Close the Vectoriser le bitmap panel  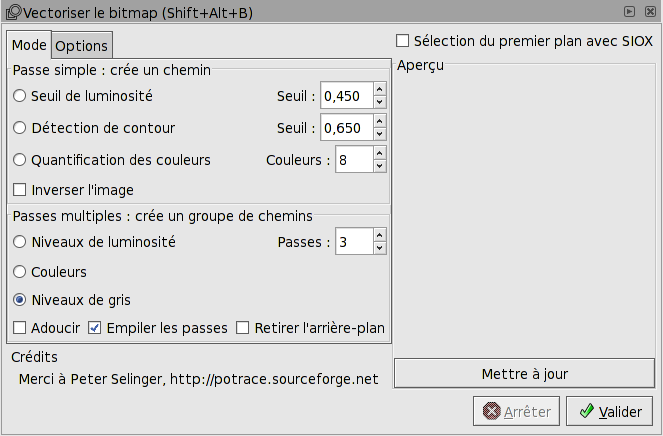pos(647,11)
